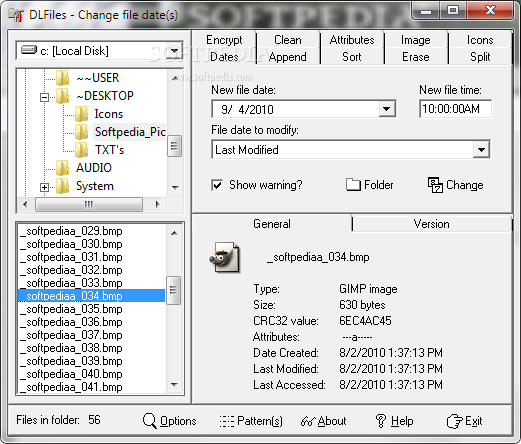Click folder tree scroll up arrow

click(174, 78)
